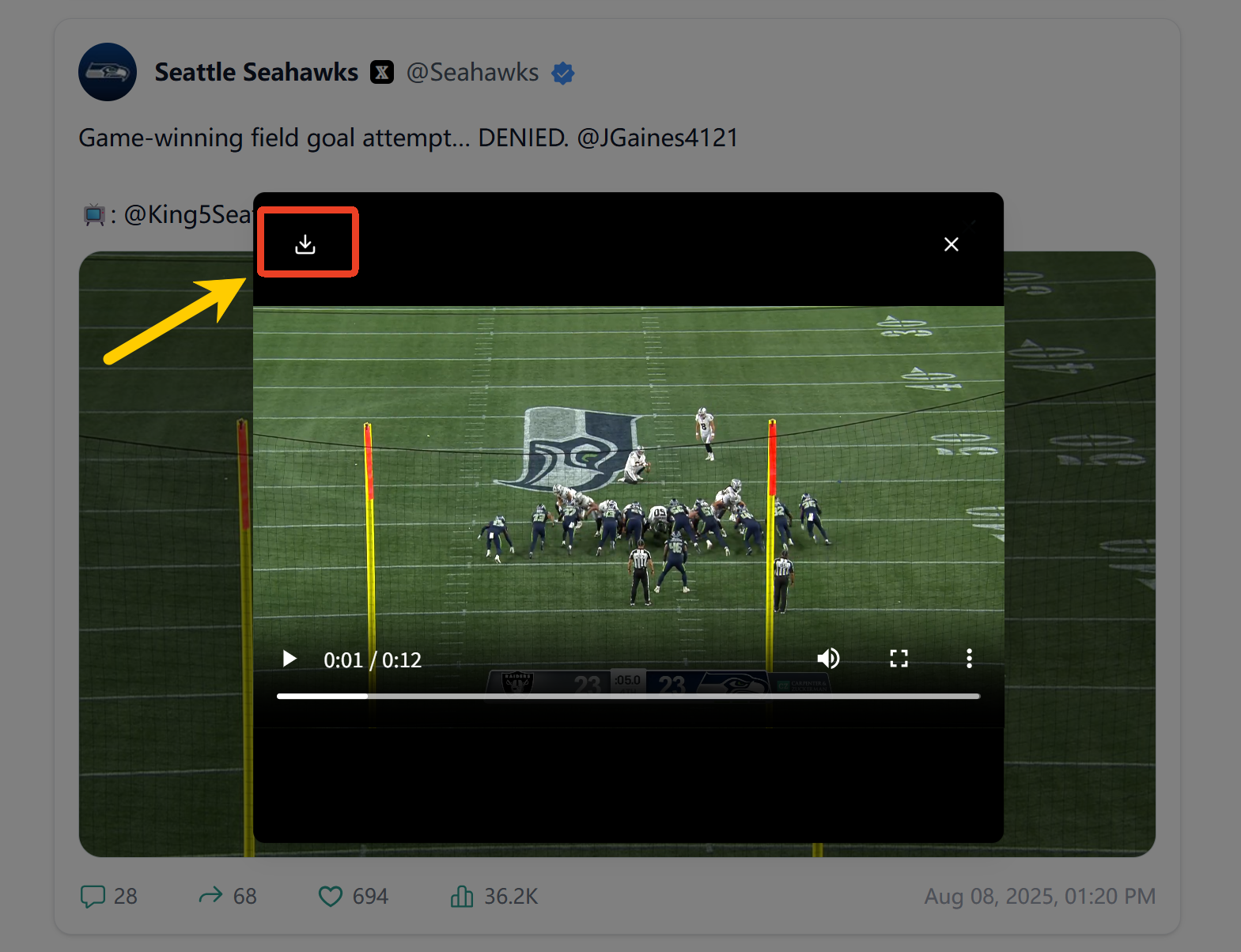Download the video using the download icon
Screen dimensions: 1241x952
(x=305, y=244)
